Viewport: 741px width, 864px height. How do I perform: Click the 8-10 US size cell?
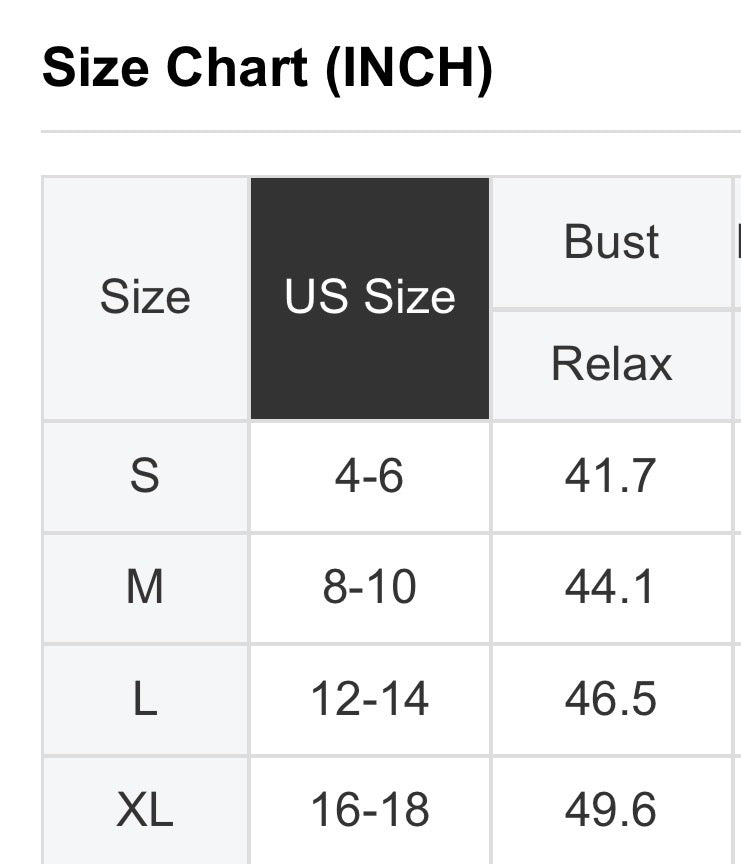click(x=370, y=587)
